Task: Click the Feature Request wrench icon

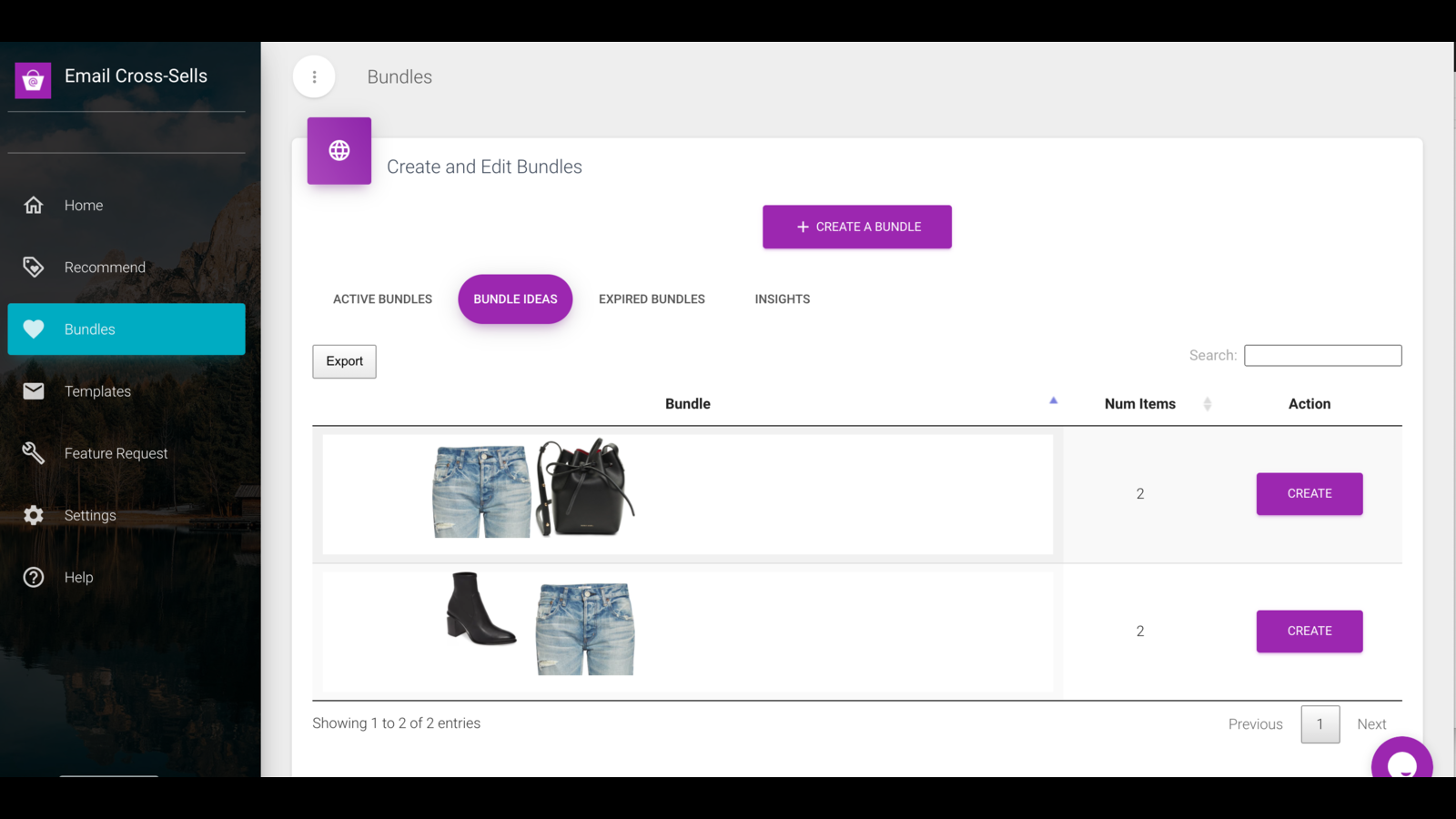Action: [x=34, y=453]
